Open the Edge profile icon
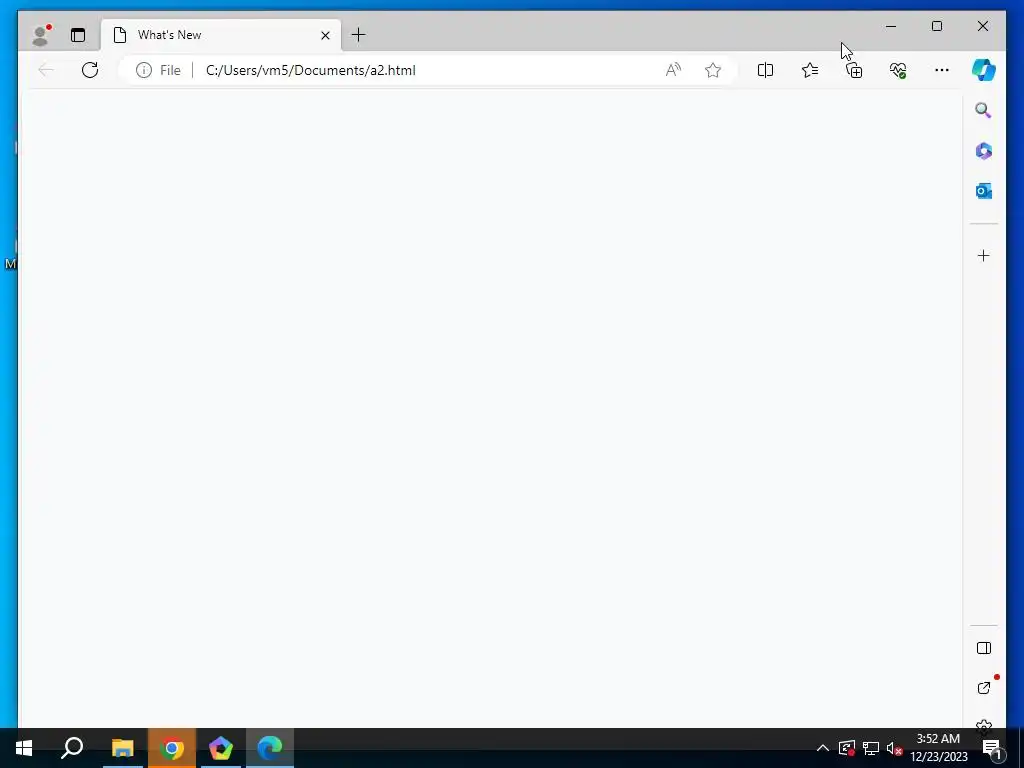1024x768 pixels. (x=41, y=35)
